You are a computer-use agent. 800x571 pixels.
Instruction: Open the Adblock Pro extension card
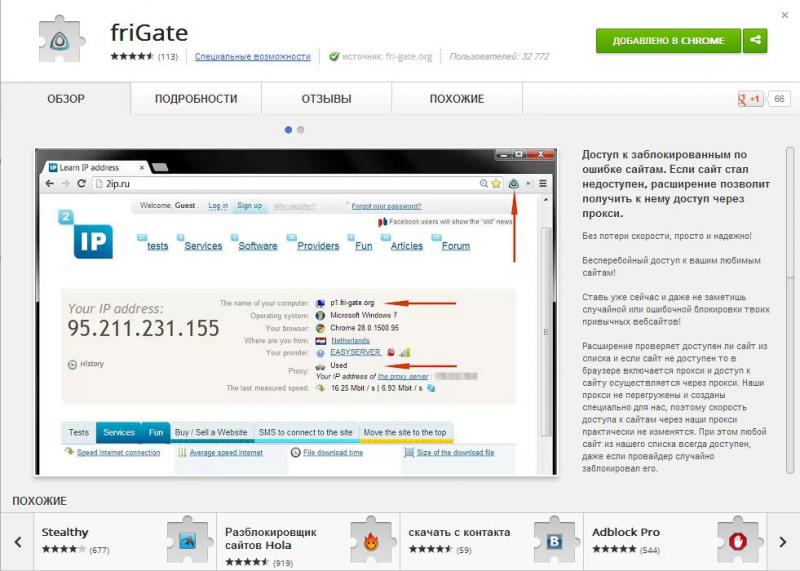coord(675,542)
